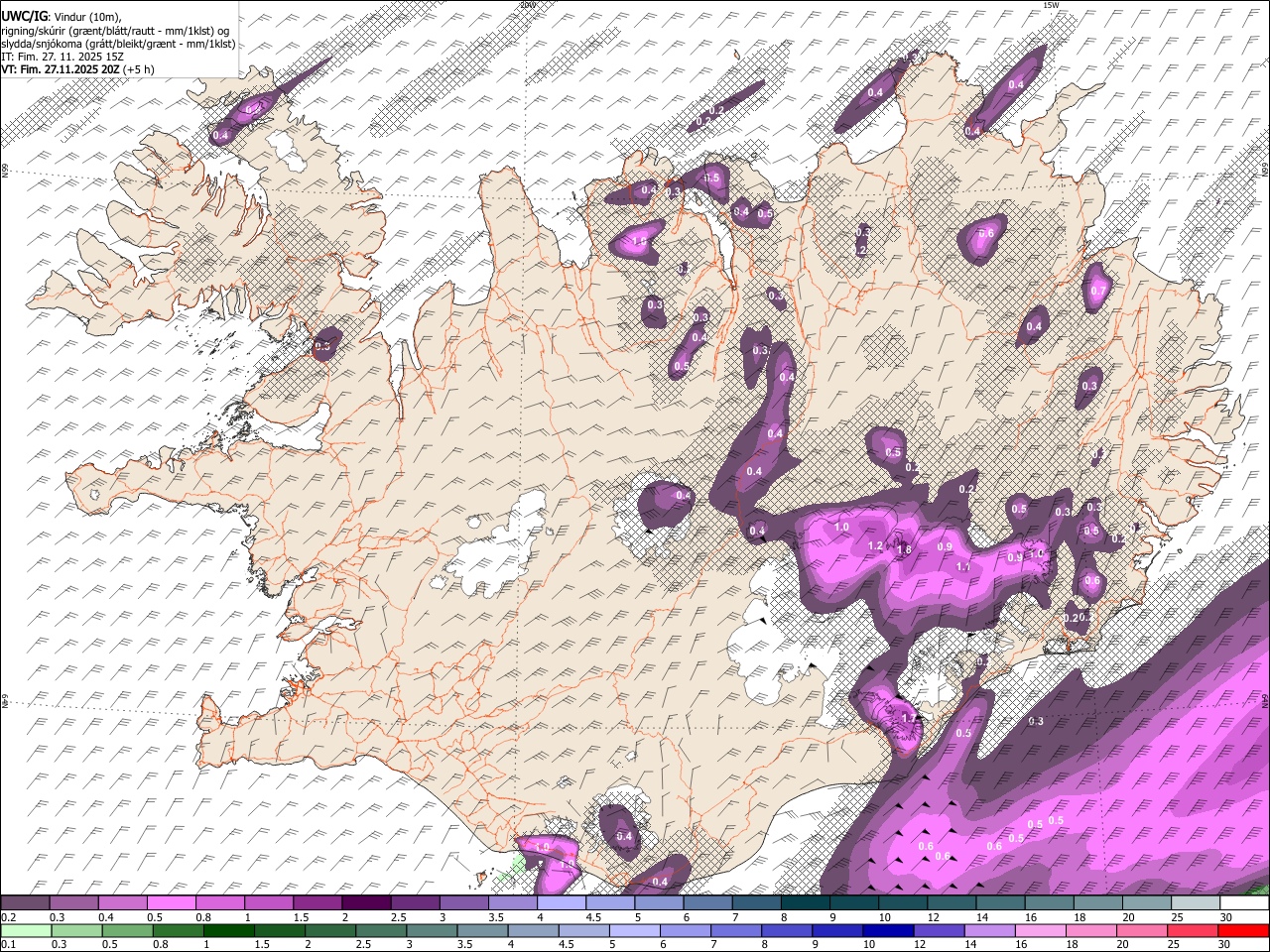The image size is (1270, 952).
Task: Select the darkest green 1 swatch in the lower legend
Action: tap(228, 930)
